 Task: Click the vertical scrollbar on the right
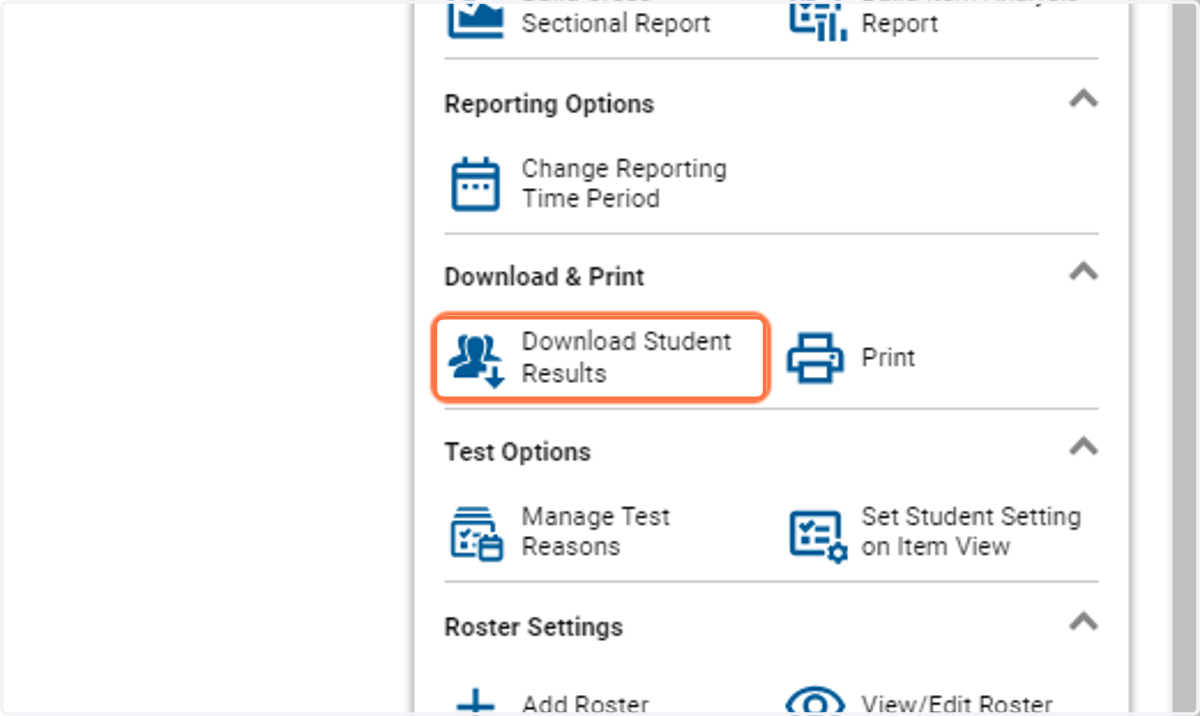coord(1185,358)
